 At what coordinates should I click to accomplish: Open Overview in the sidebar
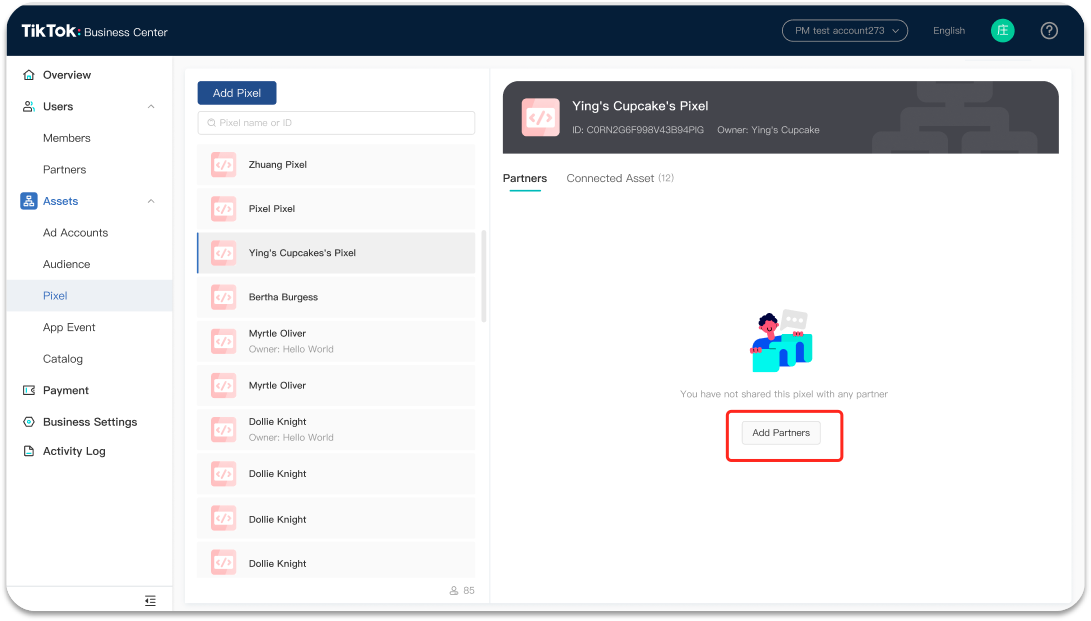tap(67, 75)
